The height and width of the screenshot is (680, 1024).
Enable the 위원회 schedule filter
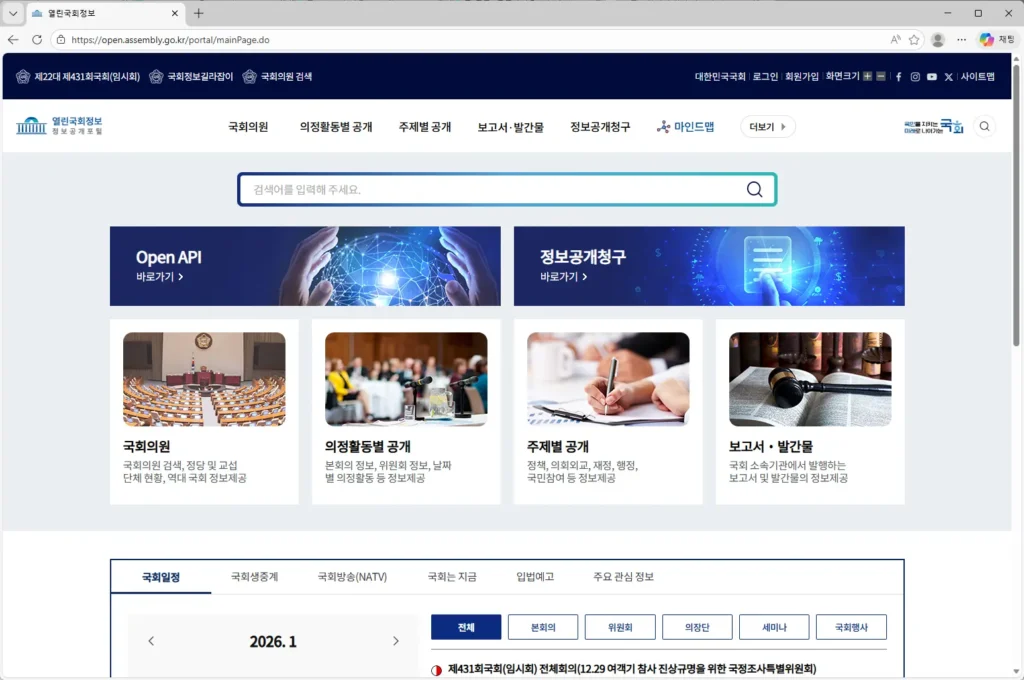pyautogui.click(x=619, y=627)
